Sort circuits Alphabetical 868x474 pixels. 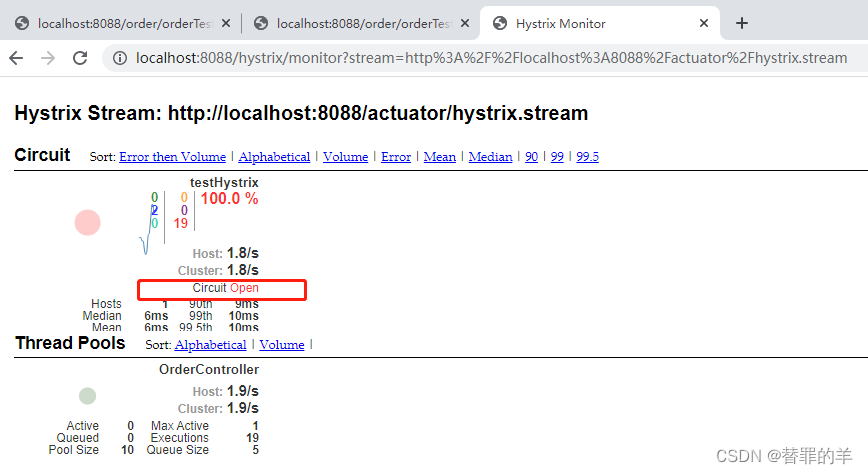274,157
